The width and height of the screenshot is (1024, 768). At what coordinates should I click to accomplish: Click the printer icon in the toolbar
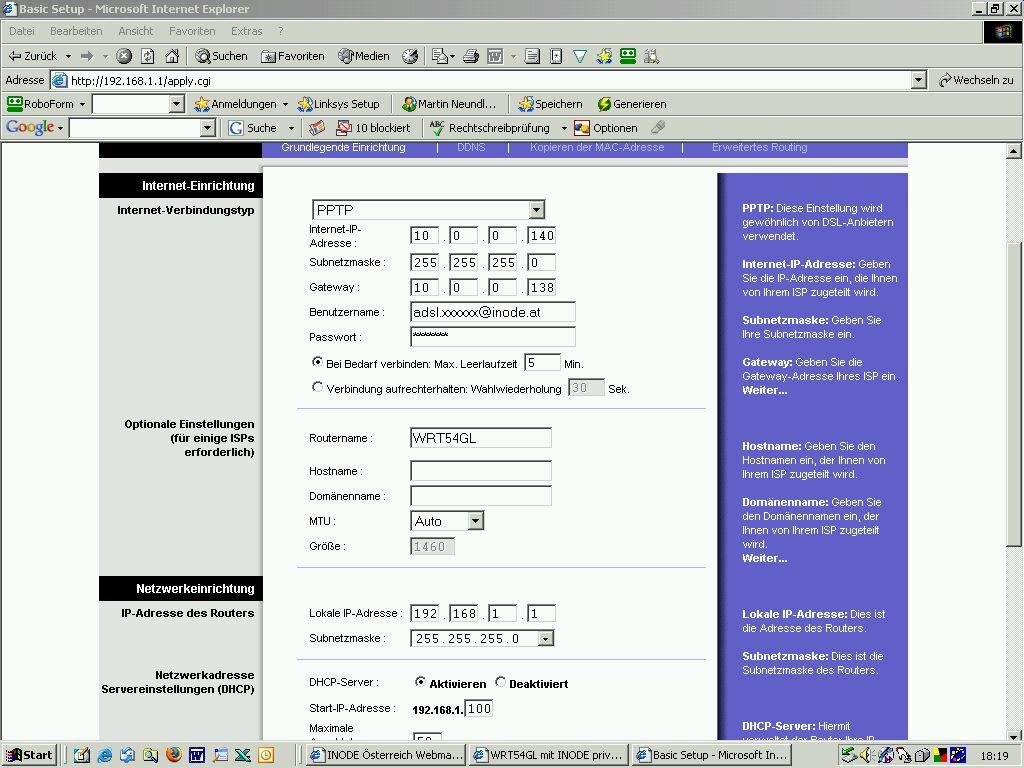[x=471, y=57]
